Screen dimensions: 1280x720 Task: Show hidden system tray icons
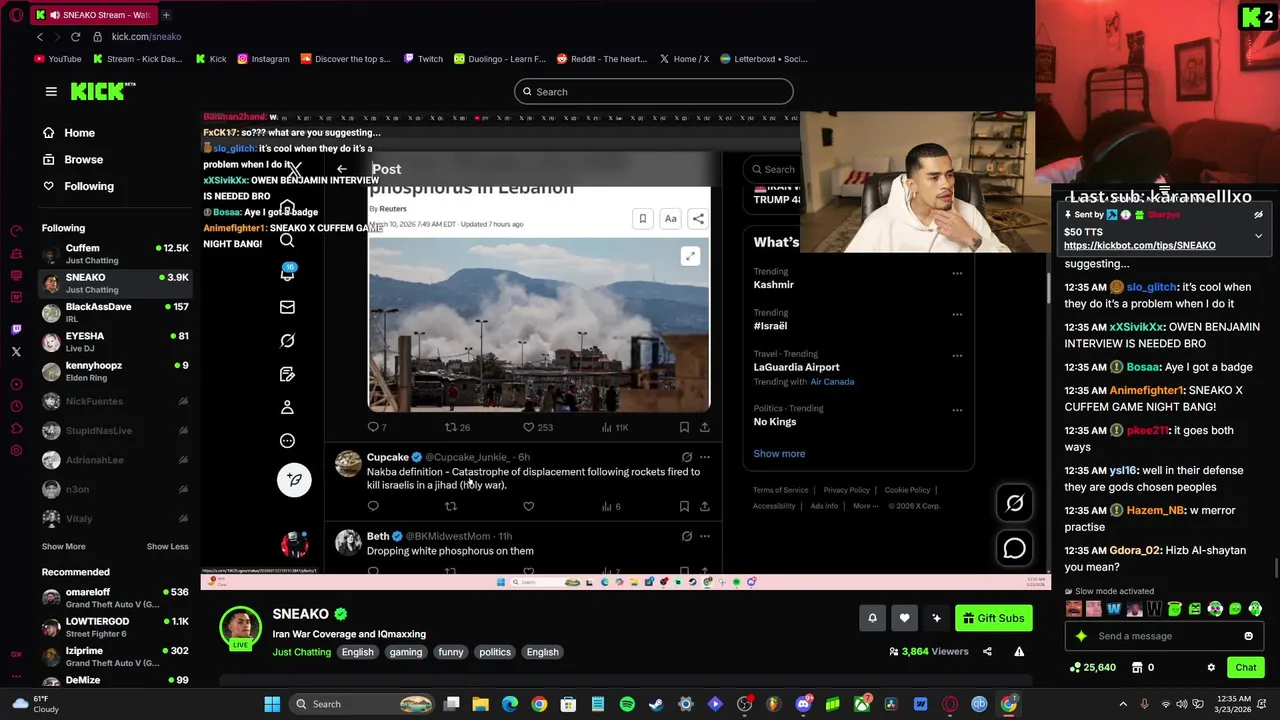click(x=1123, y=704)
